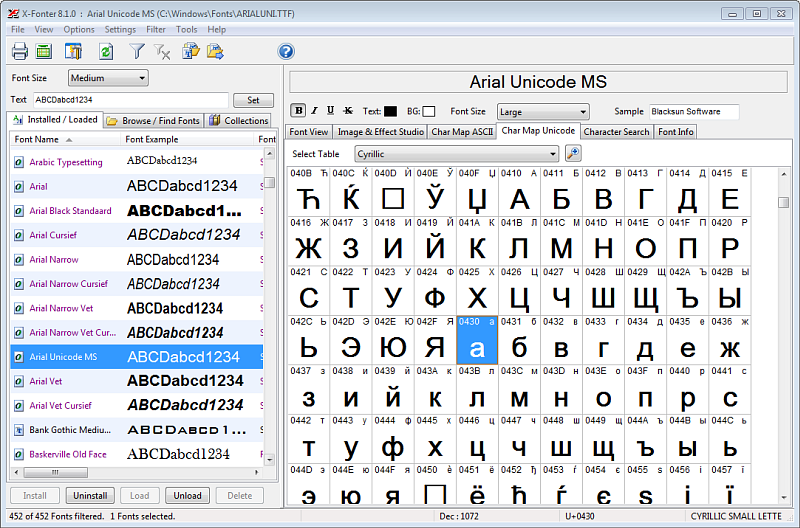Click the Text color black swatch
Screen dimensions: 800x528
[x=390, y=111]
